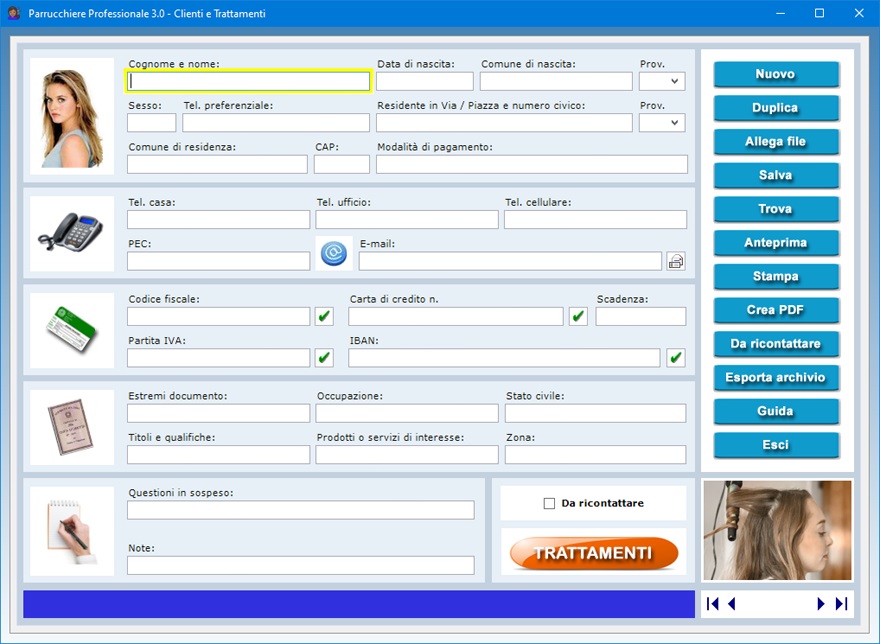The width and height of the screenshot is (880, 644).
Task: Click the Crea PDF button
Action: (x=776, y=310)
